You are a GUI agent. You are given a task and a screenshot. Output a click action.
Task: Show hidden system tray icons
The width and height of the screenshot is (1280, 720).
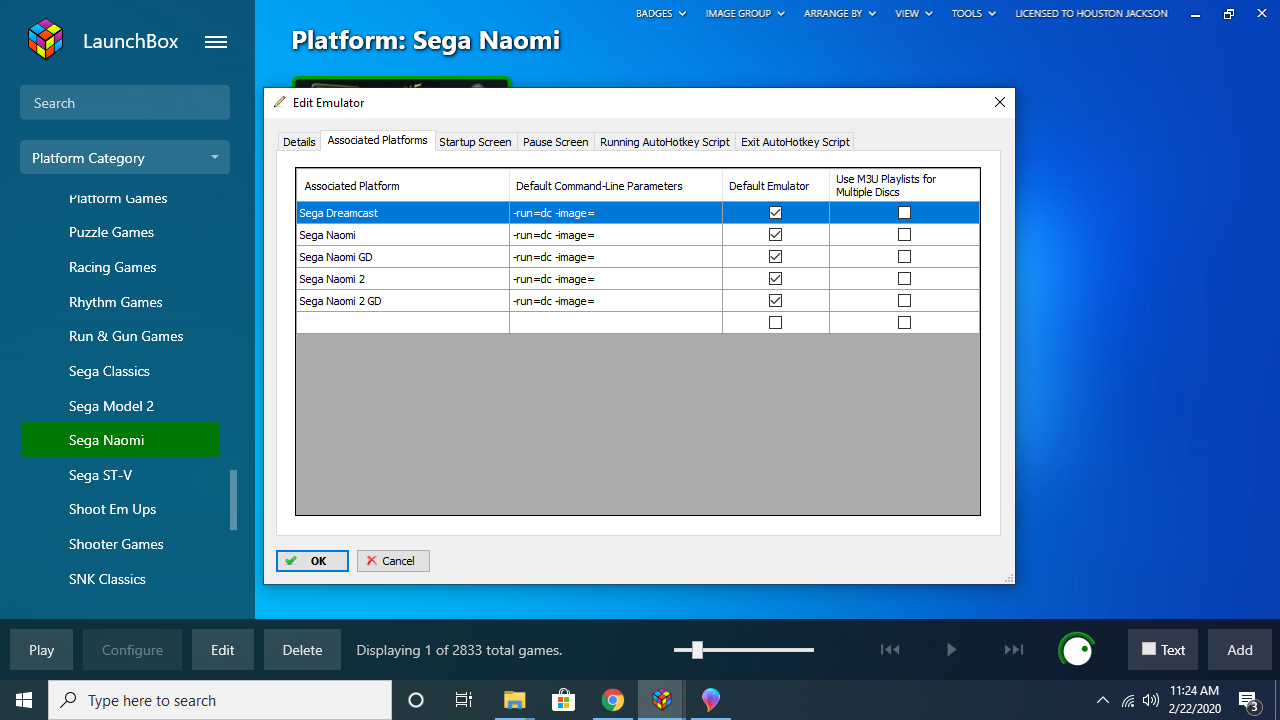coord(1103,700)
